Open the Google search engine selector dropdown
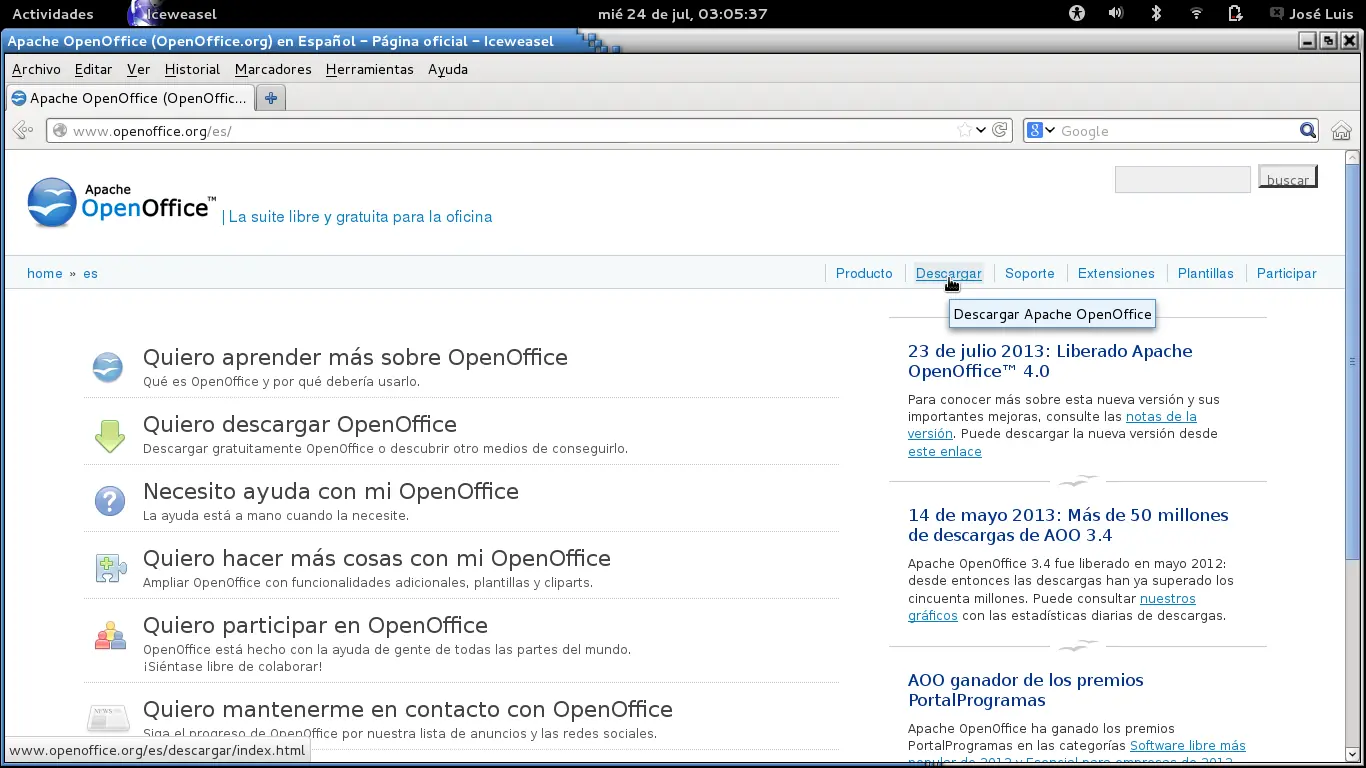The image size is (1366, 768). pyautogui.click(x=1041, y=130)
